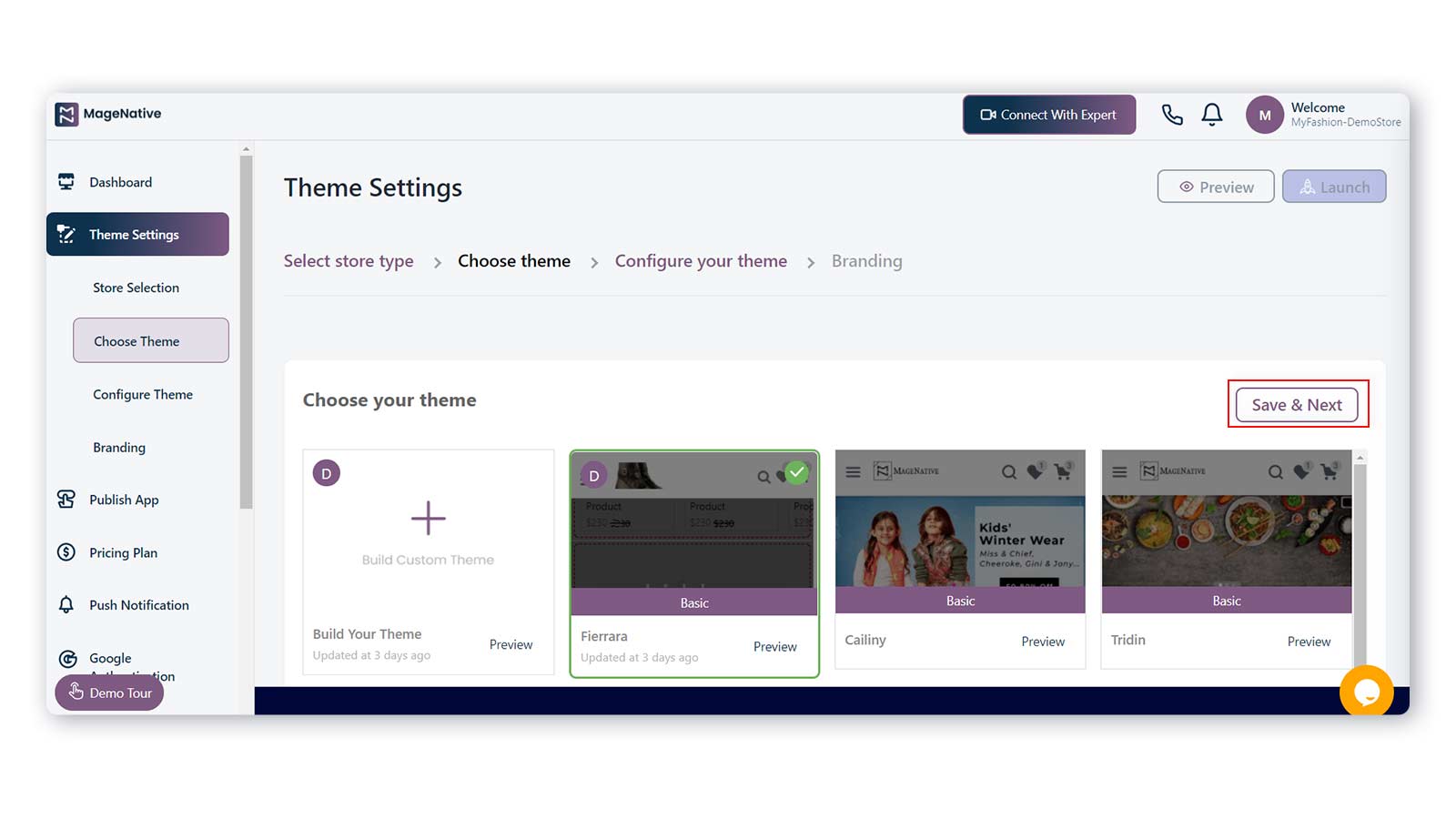
Task: Open the notifications bell icon
Action: click(1212, 115)
